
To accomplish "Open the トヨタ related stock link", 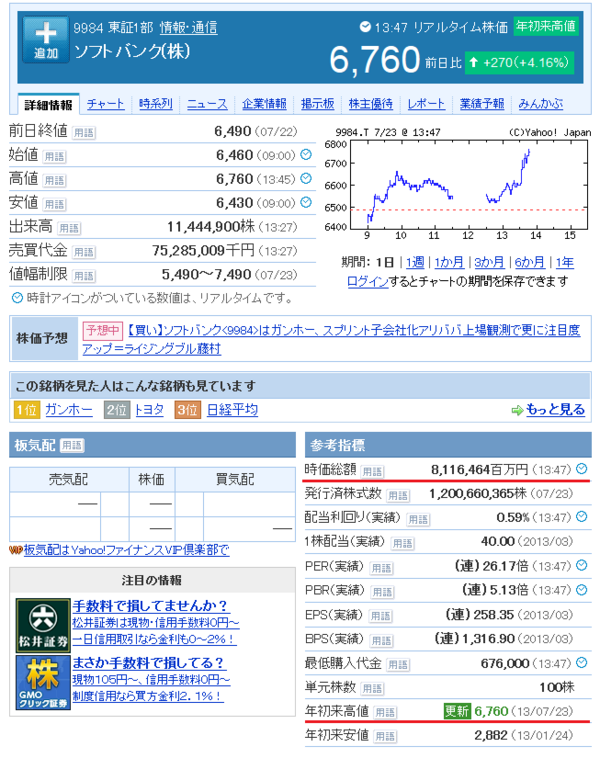I will pyautogui.click(x=149, y=410).
